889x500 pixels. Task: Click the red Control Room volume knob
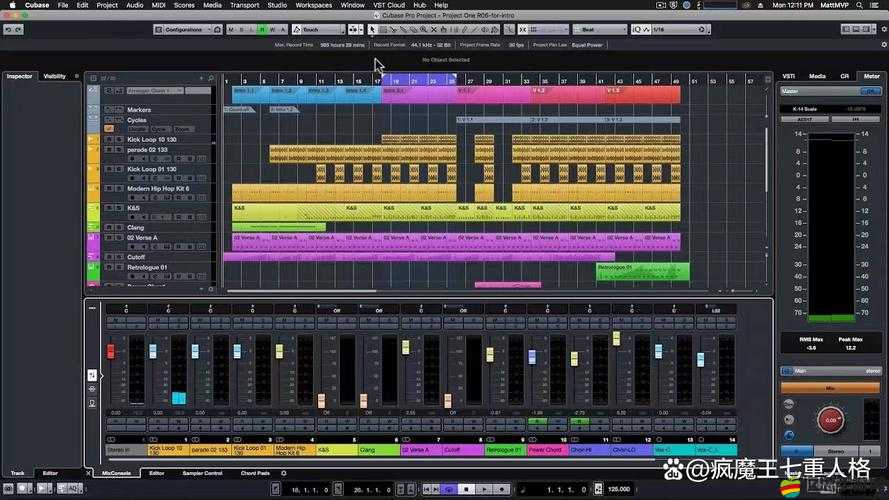(831, 421)
